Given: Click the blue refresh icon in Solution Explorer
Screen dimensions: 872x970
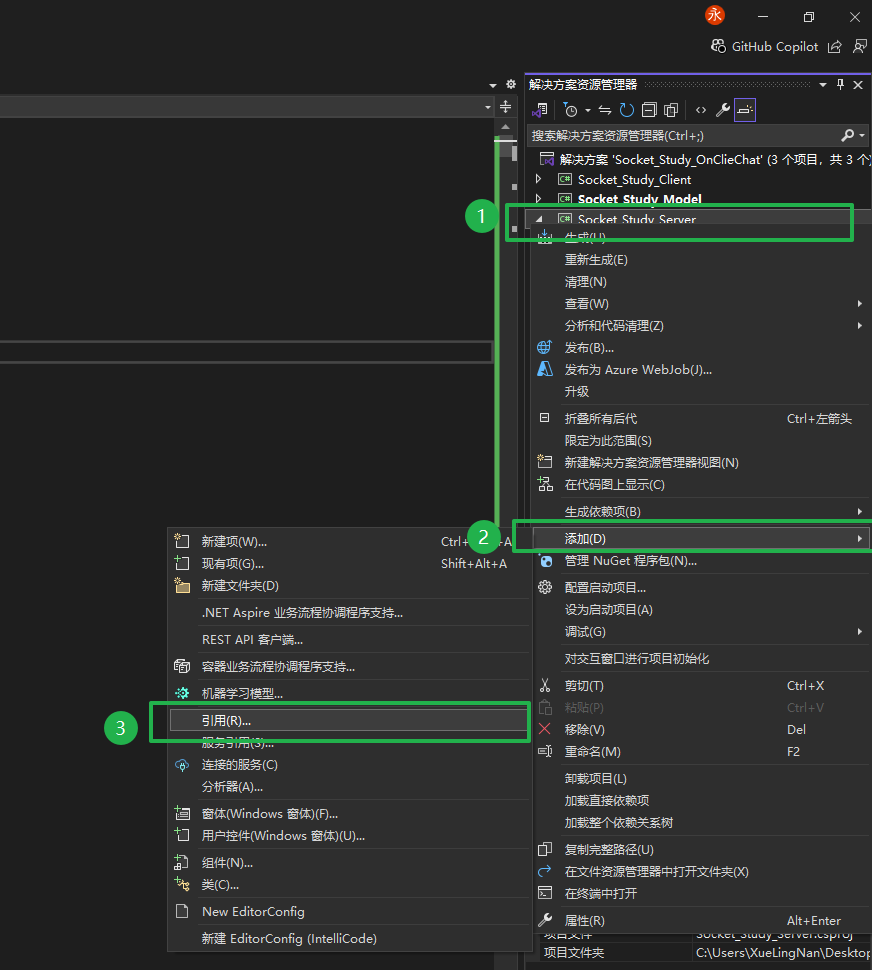Looking at the screenshot, I should pos(626,110).
